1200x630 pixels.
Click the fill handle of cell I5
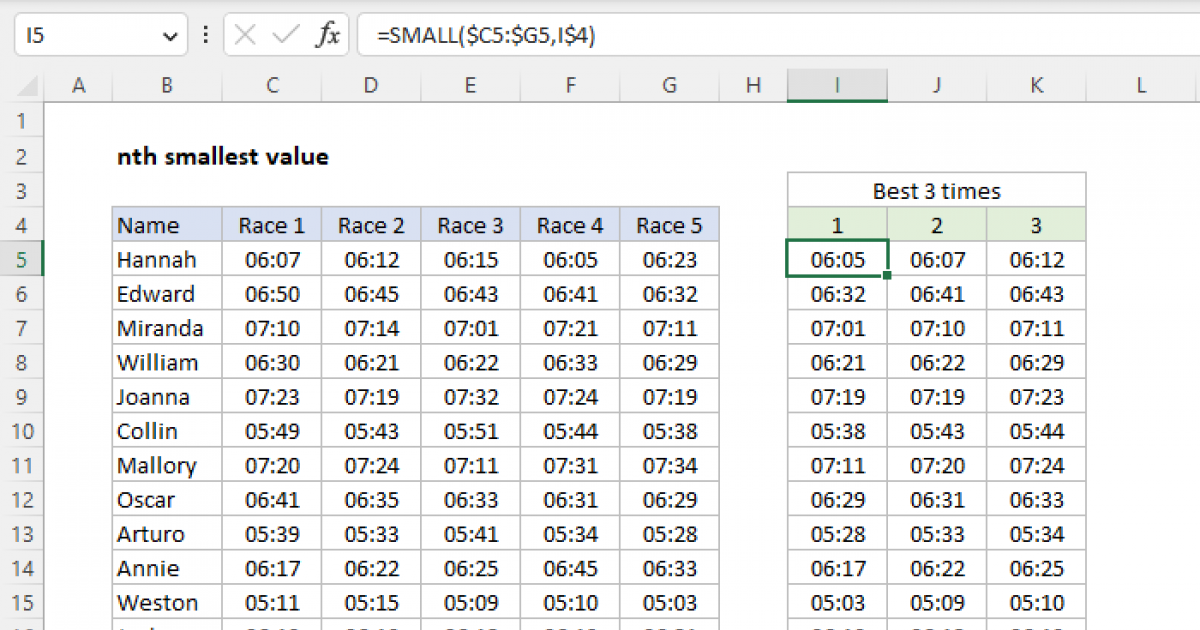(888, 276)
